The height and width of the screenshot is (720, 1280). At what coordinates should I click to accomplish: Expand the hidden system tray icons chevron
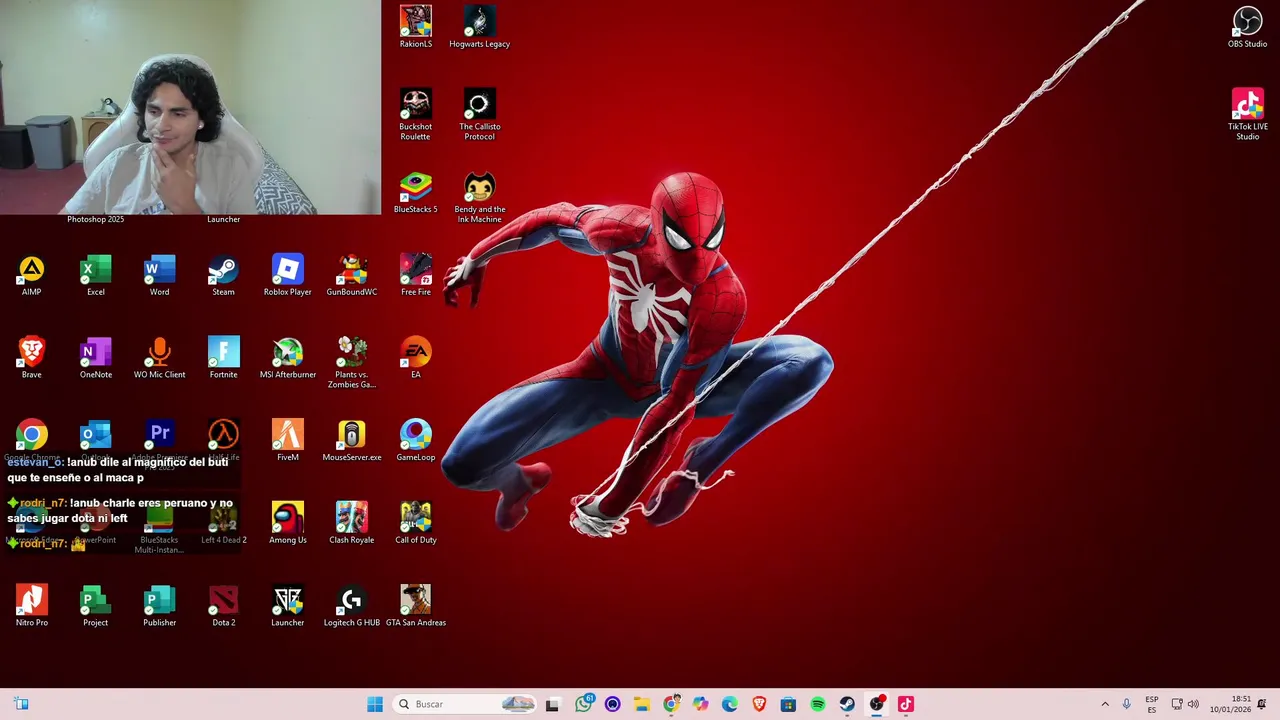(x=1105, y=704)
